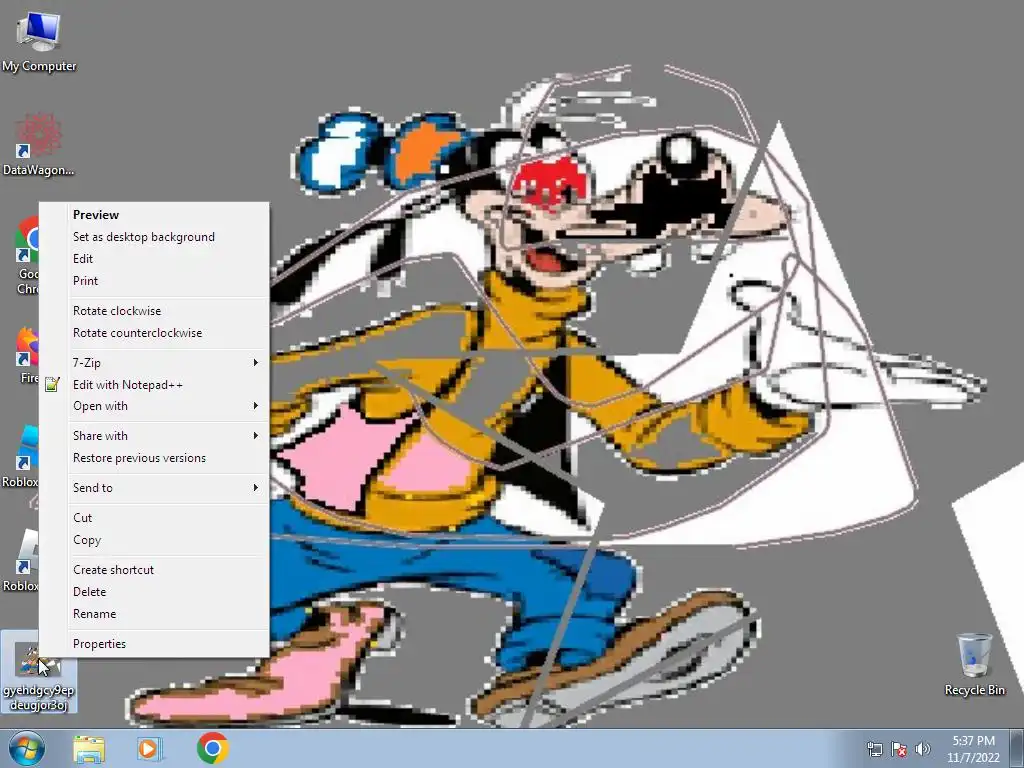Click the taskbar clock showing 5:37 PM
The image size is (1024, 768).
click(x=973, y=749)
